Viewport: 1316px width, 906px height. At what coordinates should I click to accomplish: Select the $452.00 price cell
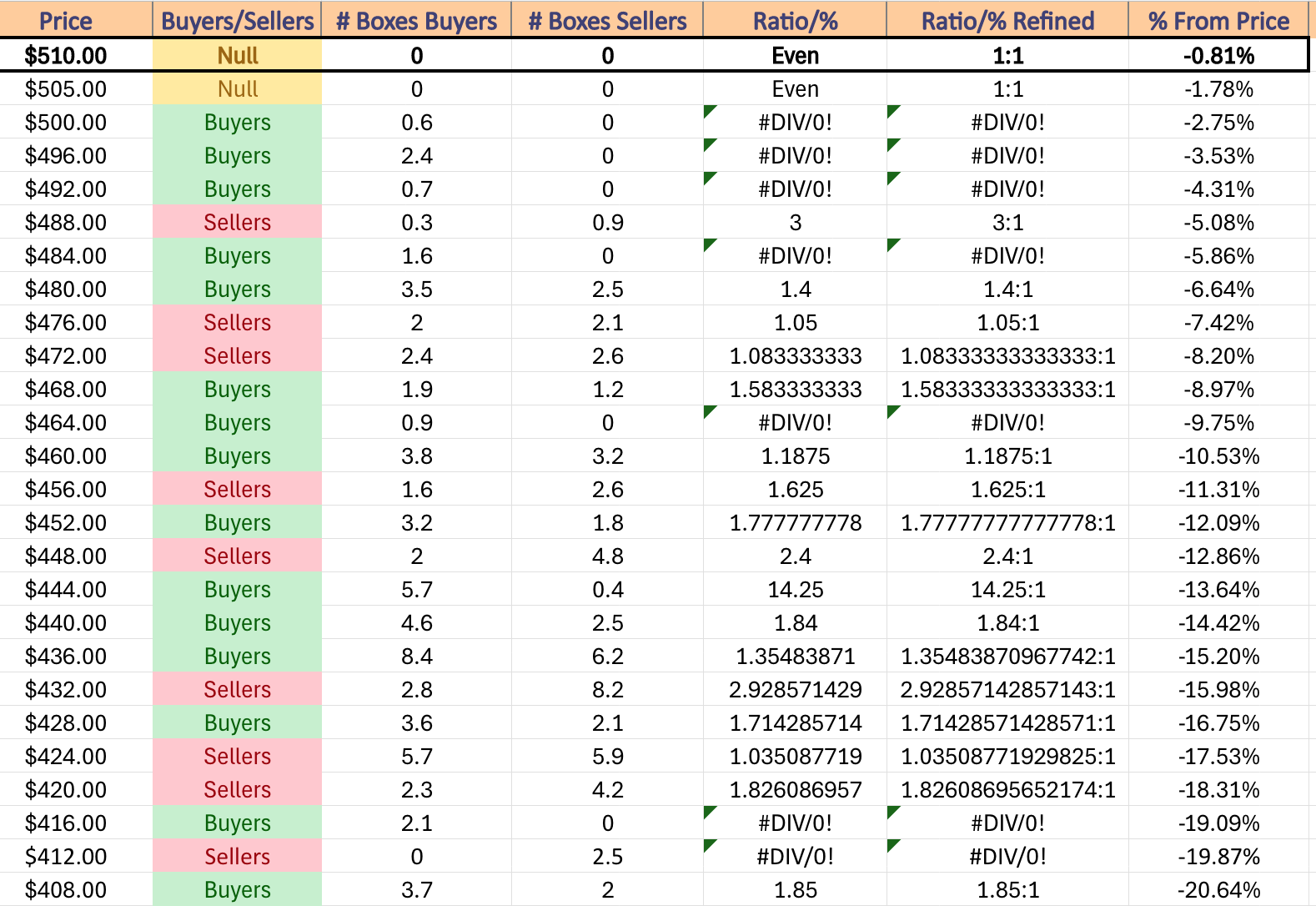coord(76,522)
